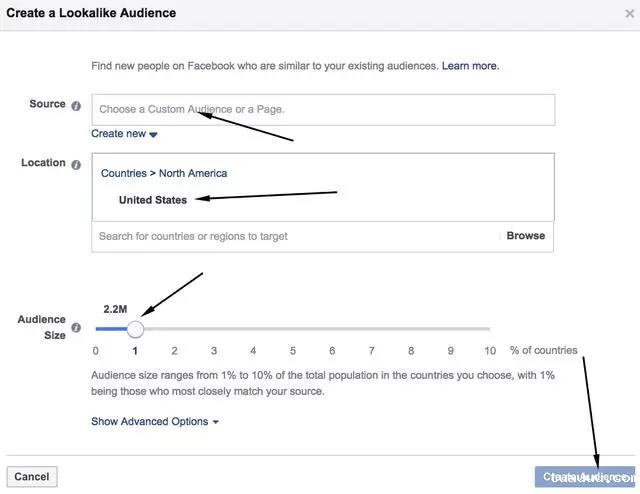Click the Source custom audience field
The height and width of the screenshot is (494, 640).
click(323, 109)
